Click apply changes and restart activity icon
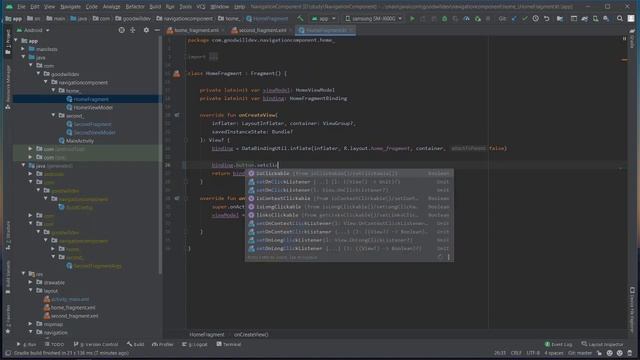 (423, 19)
